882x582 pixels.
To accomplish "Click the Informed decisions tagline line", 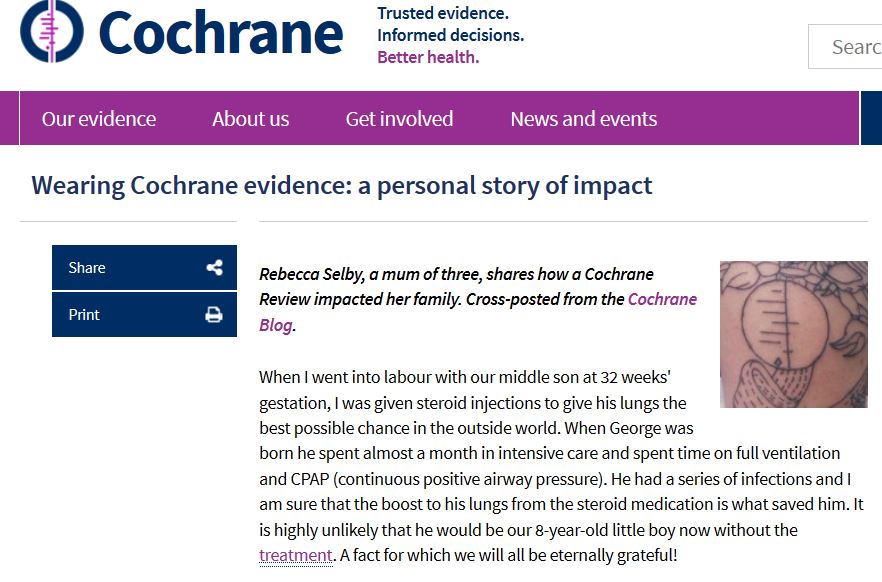I will 451,35.
